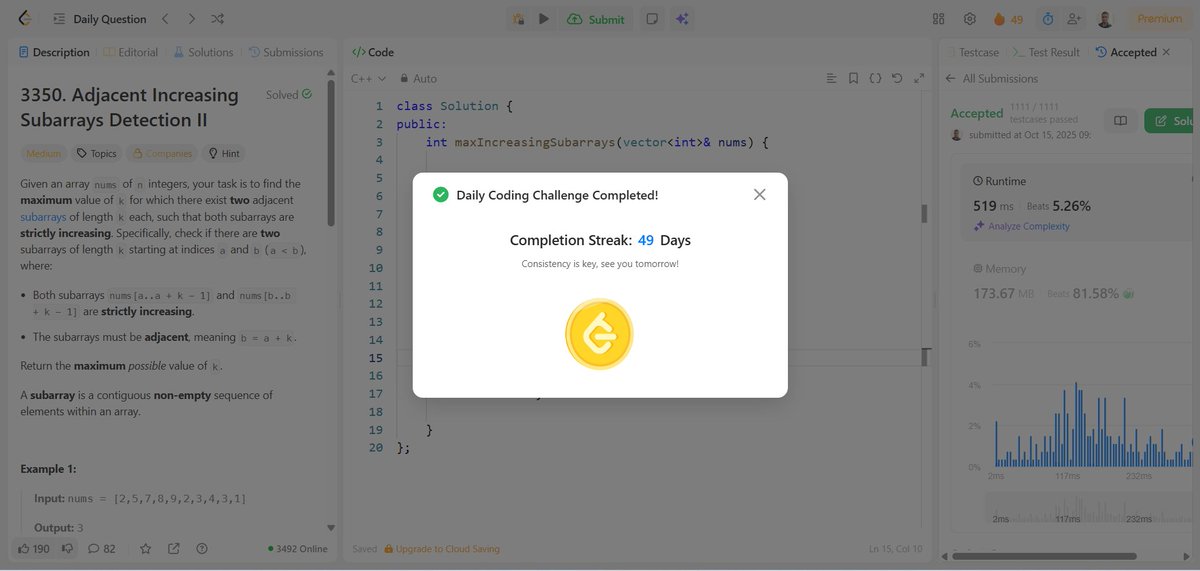Go back to All Submissions

tap(992, 78)
